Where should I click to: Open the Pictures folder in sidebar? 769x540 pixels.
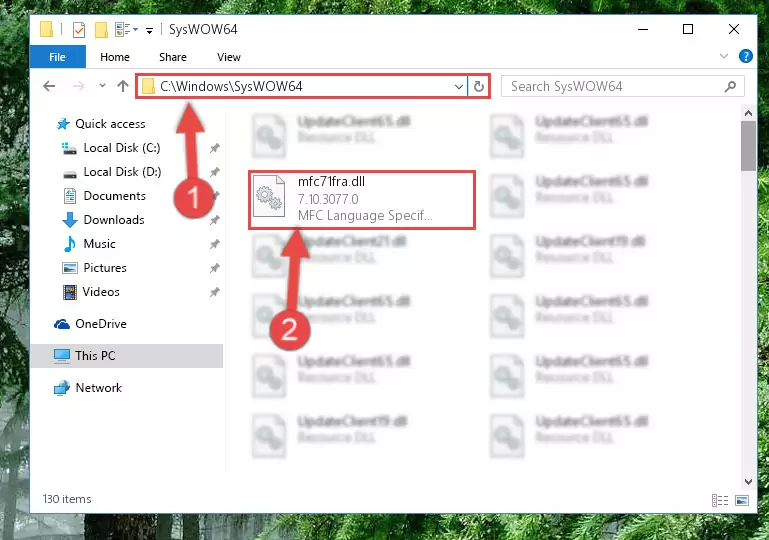point(105,268)
